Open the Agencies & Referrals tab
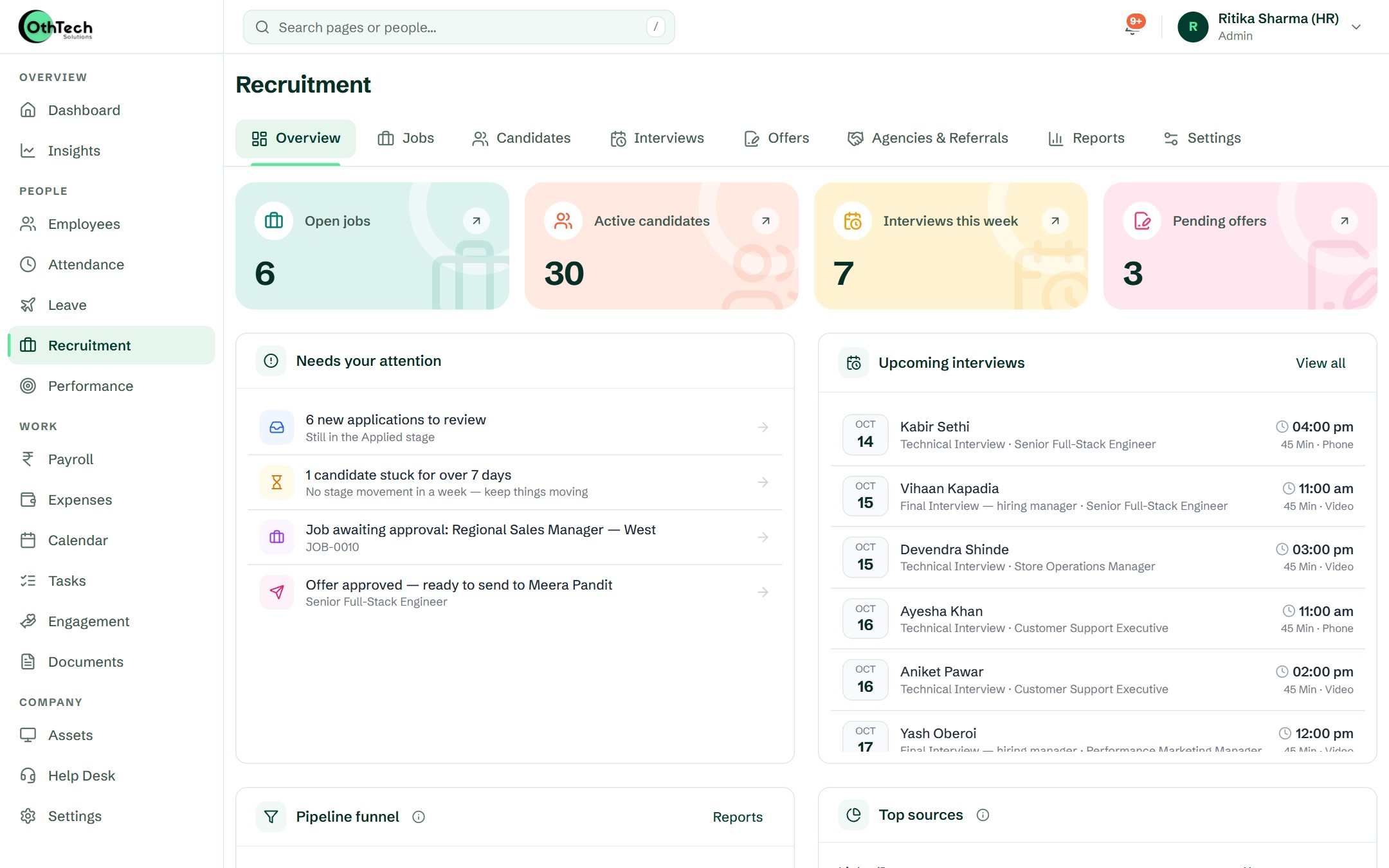The height and width of the screenshot is (868, 1389). tap(927, 138)
